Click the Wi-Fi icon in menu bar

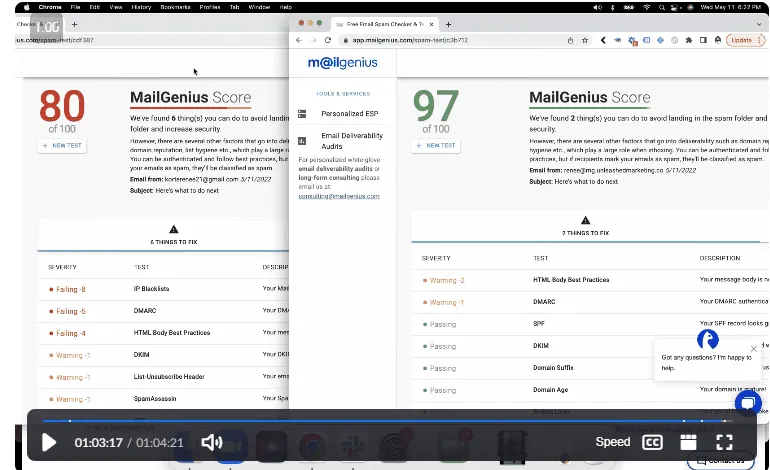pyautogui.click(x=647, y=7)
